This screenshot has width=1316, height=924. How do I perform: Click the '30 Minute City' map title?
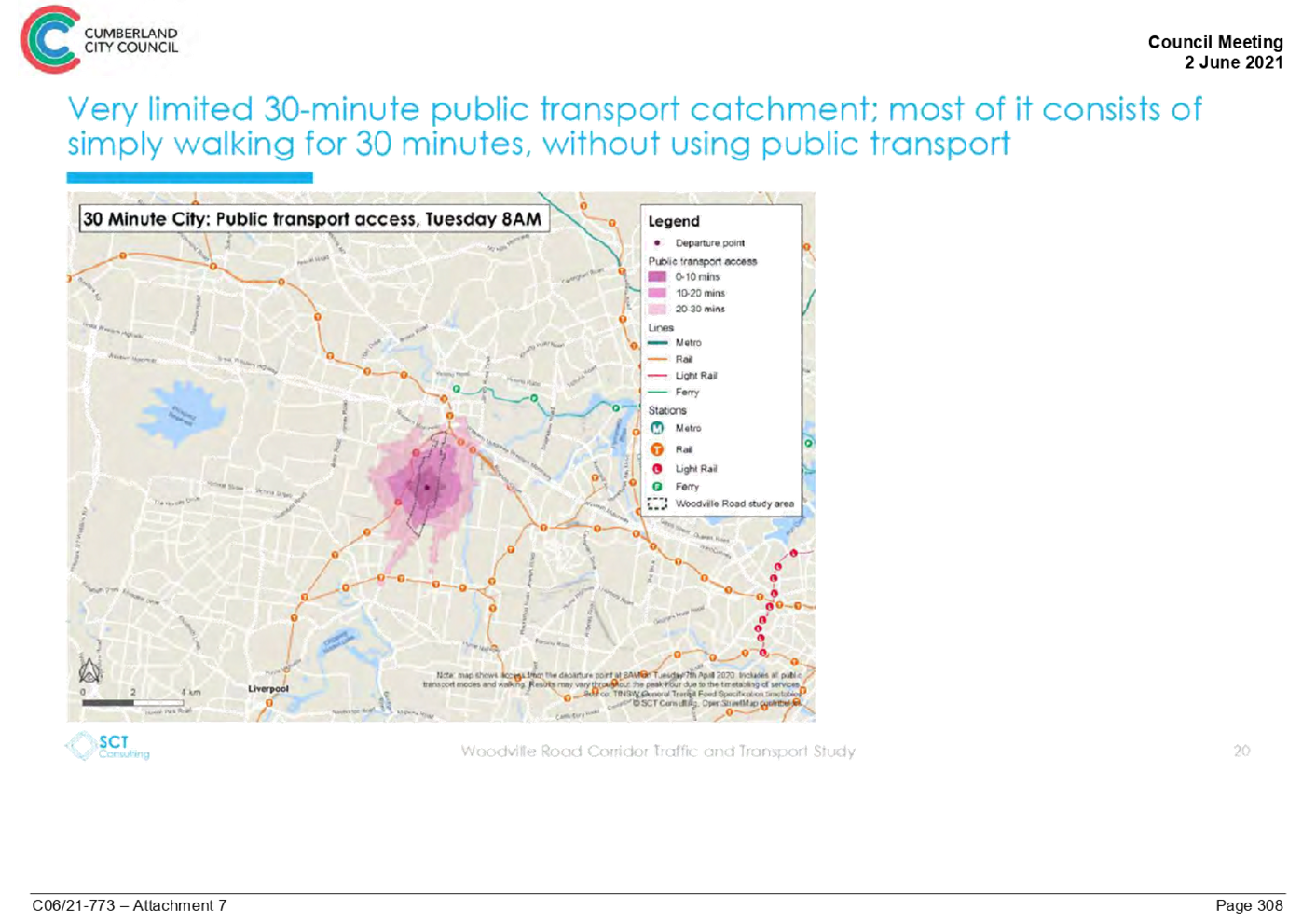[x=312, y=219]
